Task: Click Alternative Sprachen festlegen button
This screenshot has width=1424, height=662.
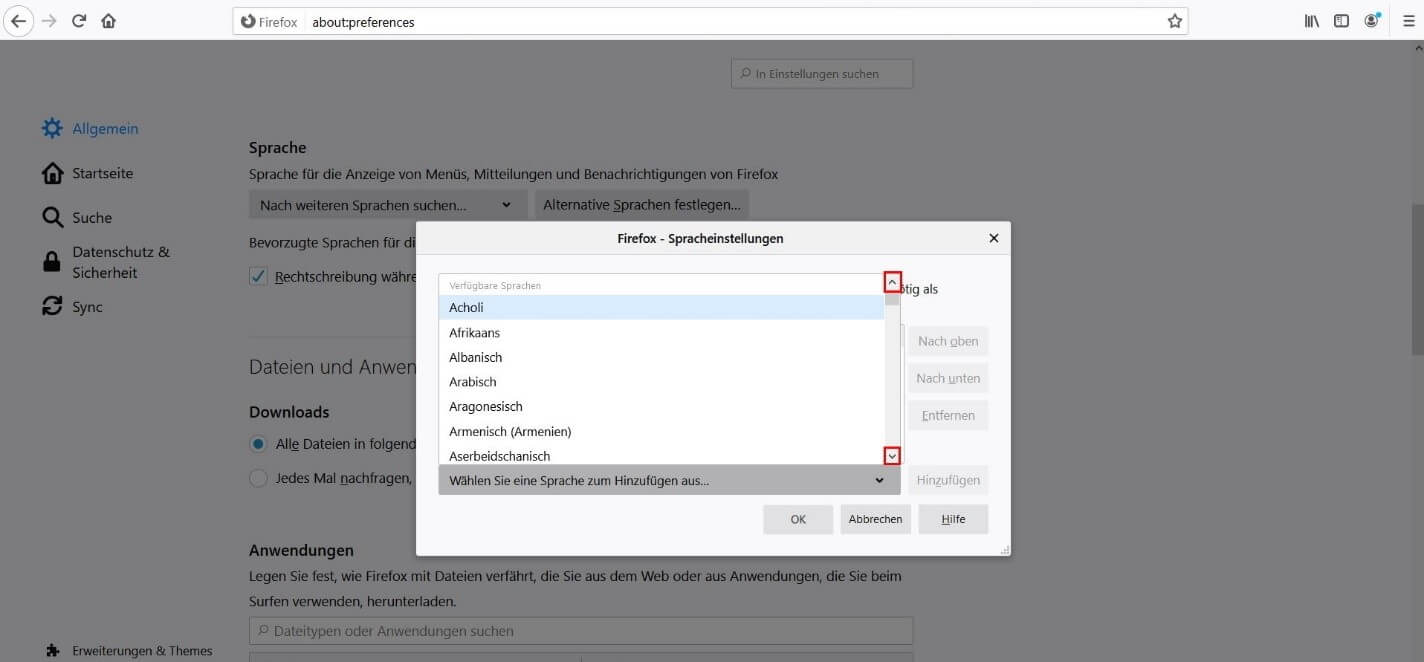Action: [641, 205]
